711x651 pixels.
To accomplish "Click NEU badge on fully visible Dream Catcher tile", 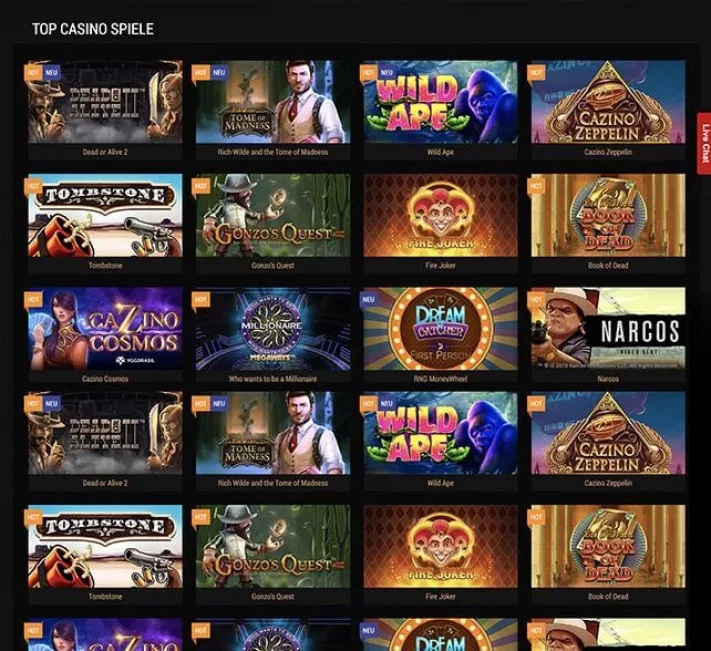I will 369,300.
